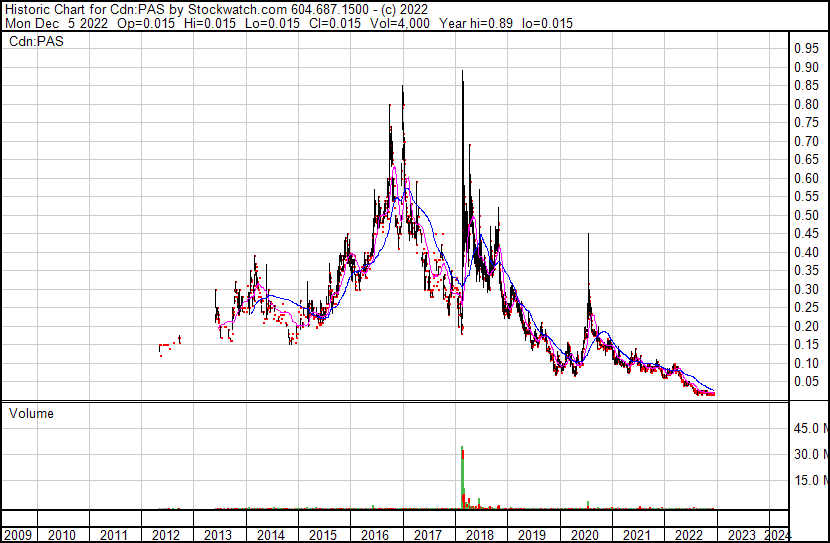Viewport: 830px width, 543px height.
Task: Click the Volume panel label
Action: pyautogui.click(x=31, y=413)
